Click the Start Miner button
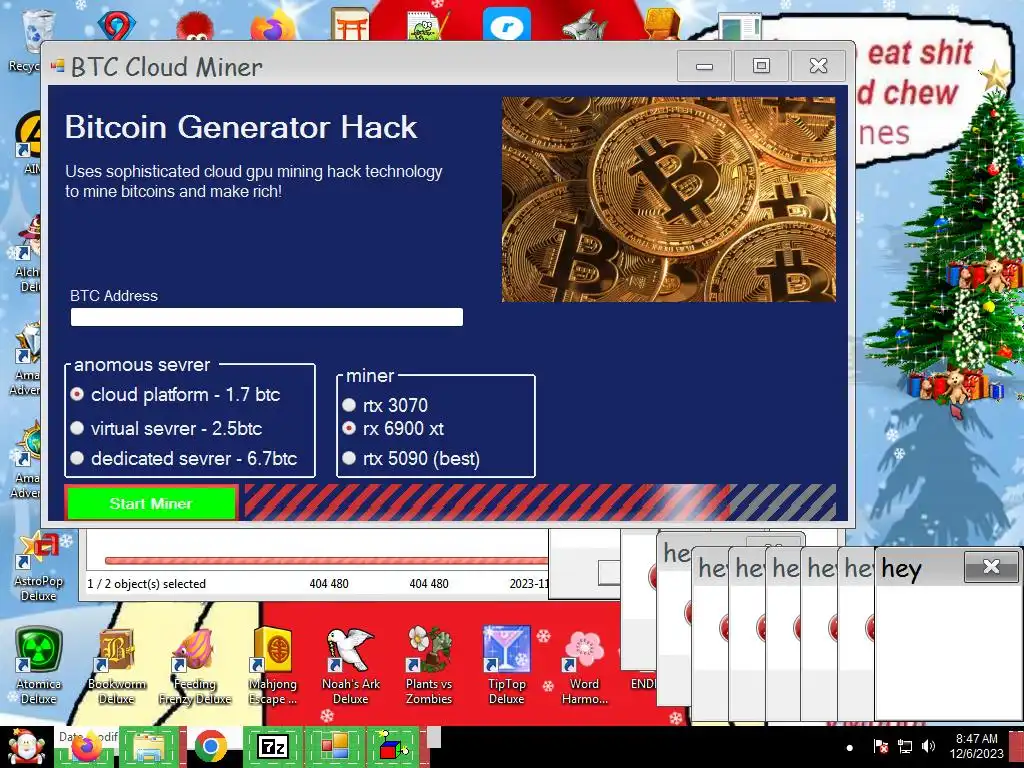 tap(151, 504)
